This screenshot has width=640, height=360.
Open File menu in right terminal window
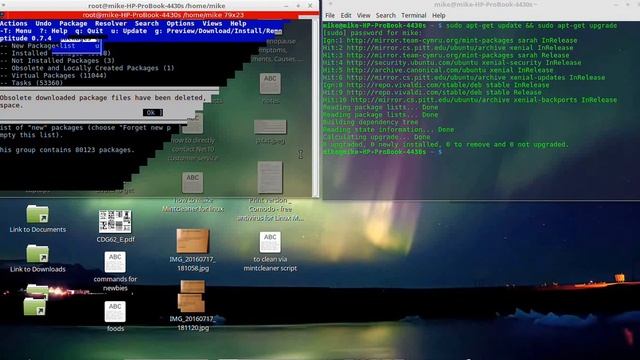click(x=330, y=16)
